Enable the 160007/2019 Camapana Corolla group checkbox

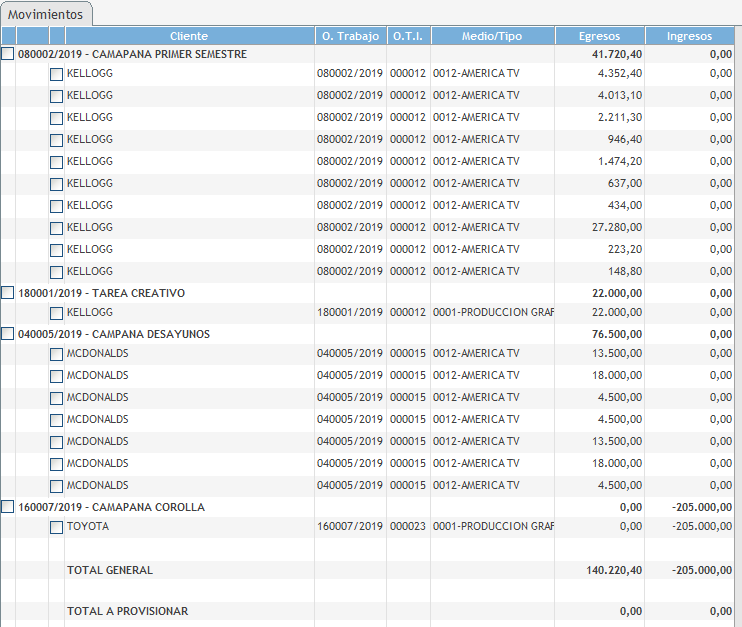coord(8,507)
